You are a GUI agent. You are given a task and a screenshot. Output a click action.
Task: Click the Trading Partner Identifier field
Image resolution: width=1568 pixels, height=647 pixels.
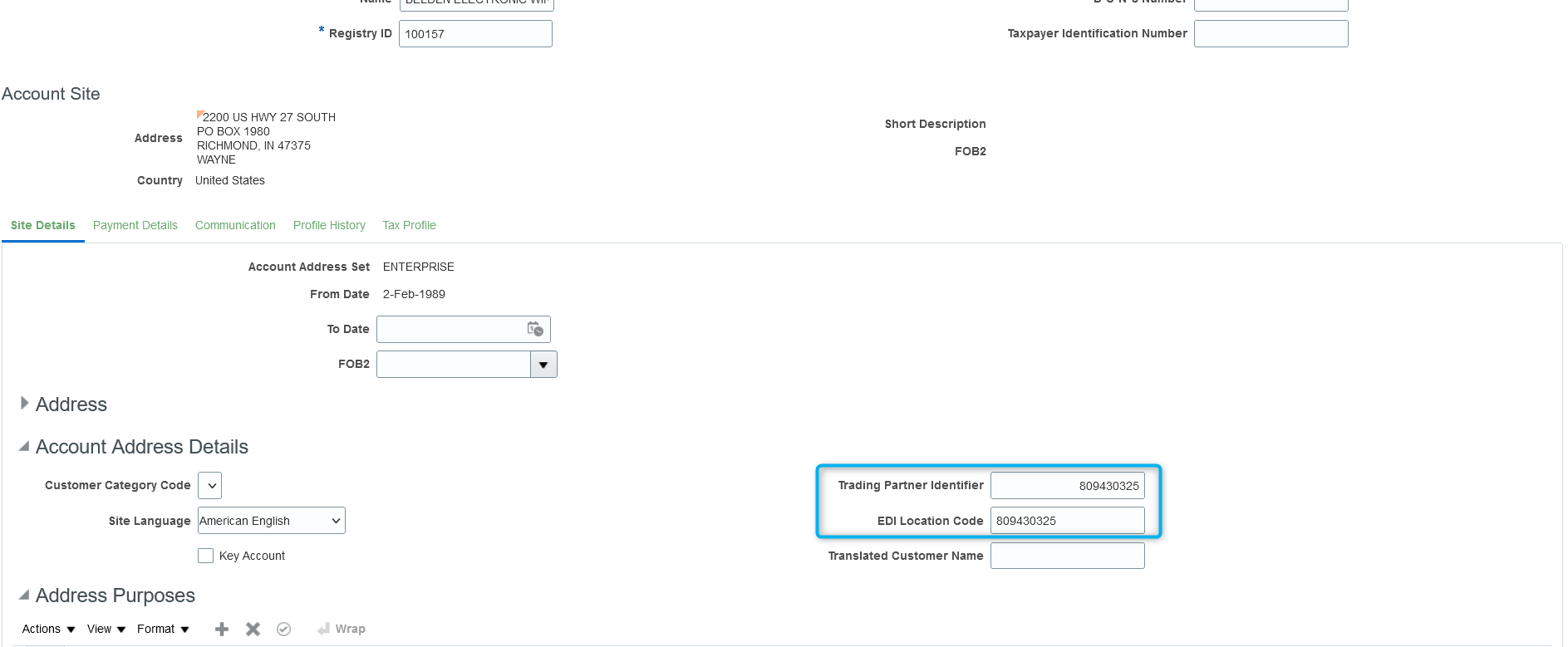point(1068,485)
